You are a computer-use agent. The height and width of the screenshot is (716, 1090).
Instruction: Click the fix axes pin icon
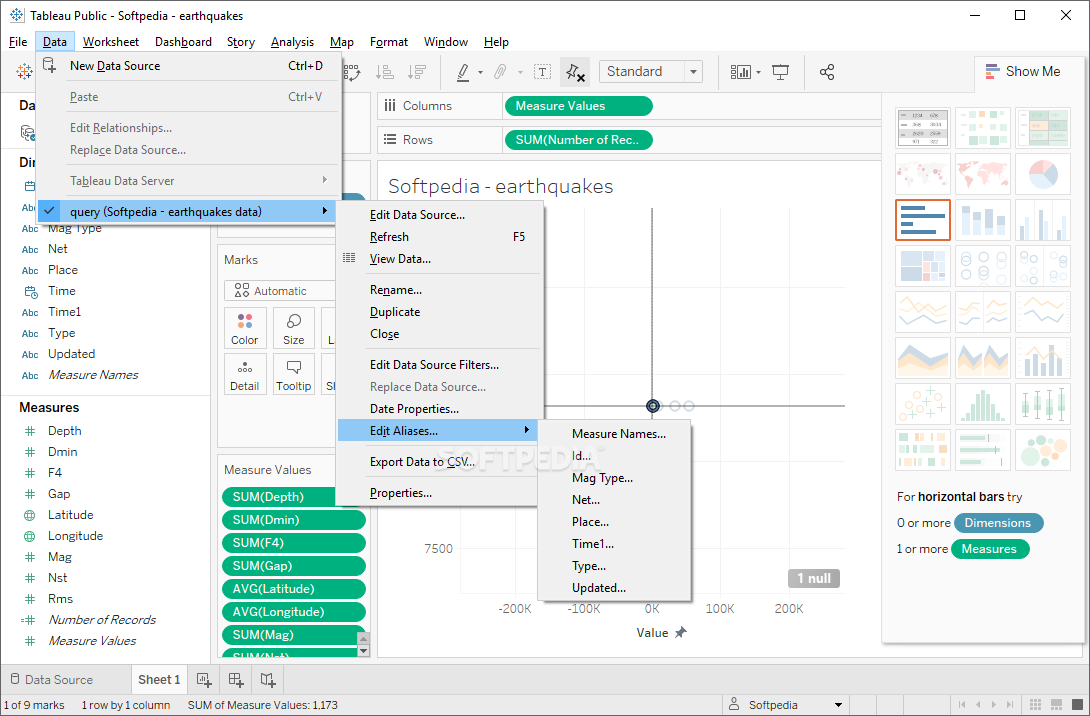575,72
